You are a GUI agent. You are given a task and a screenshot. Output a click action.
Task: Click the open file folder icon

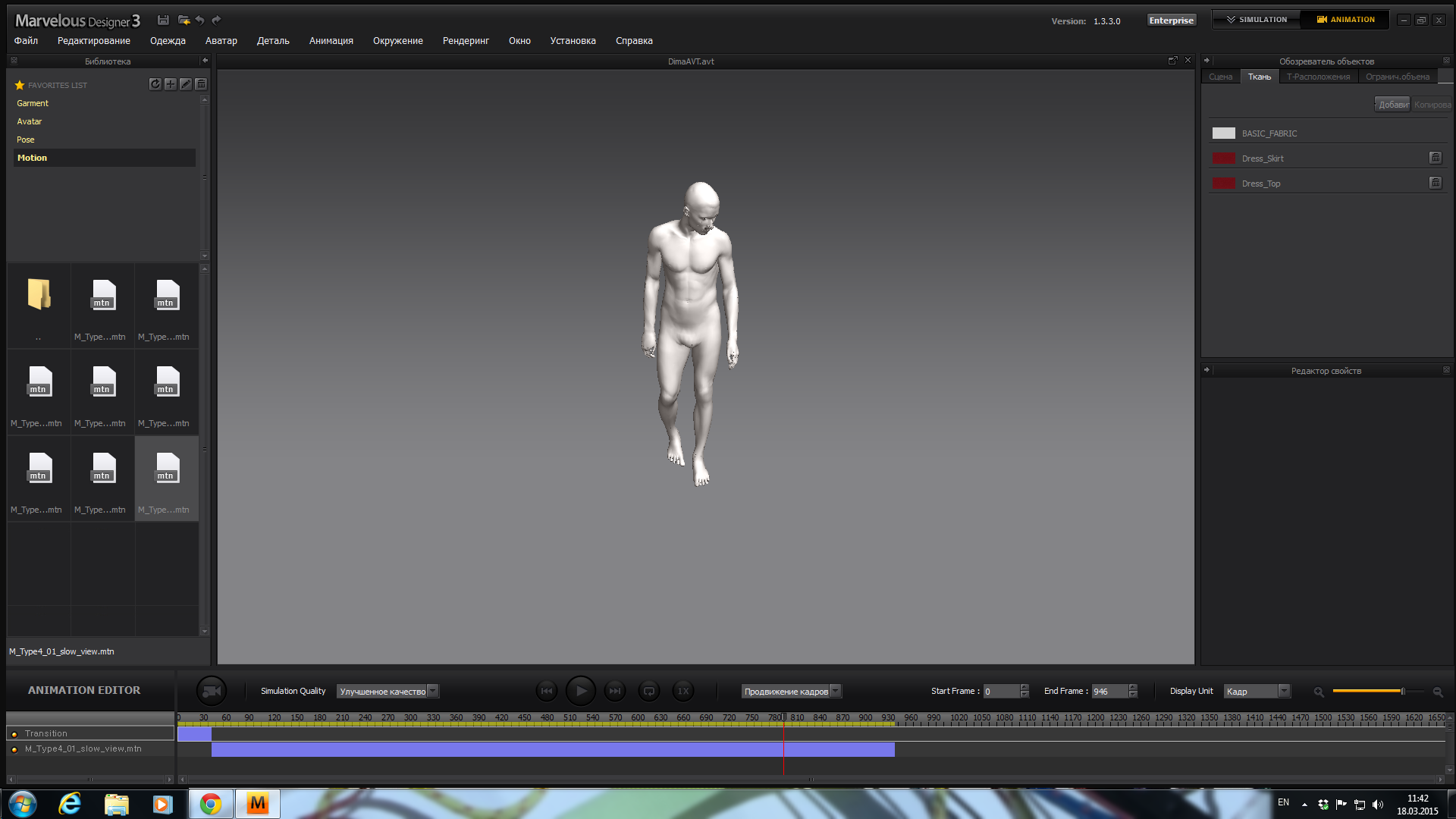click(x=184, y=20)
